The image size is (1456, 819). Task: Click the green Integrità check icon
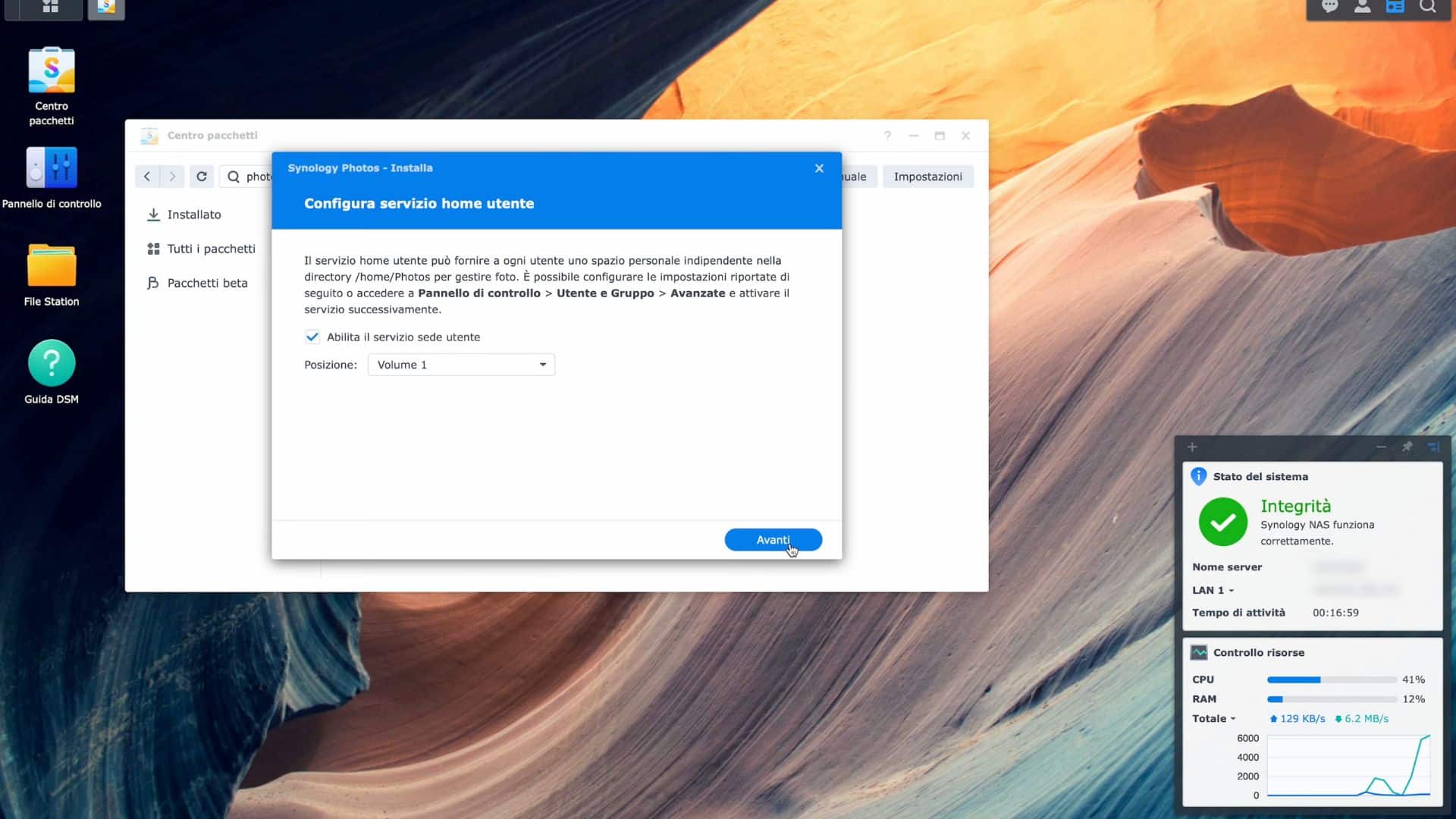(1222, 522)
